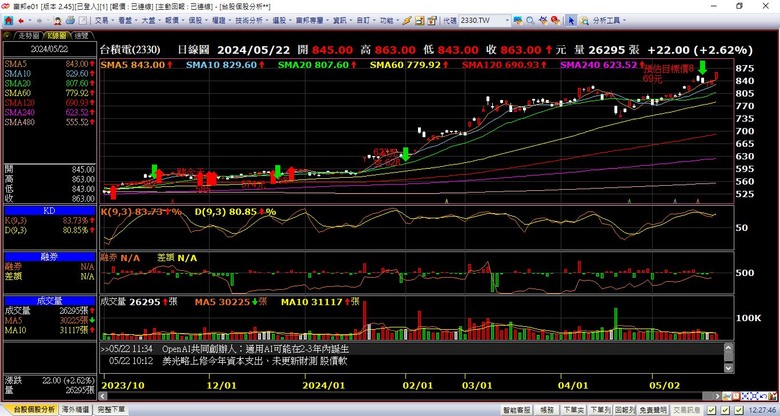The width and height of the screenshot is (780, 416).
Task: Open the 權證 dropdown menu
Action: (221, 21)
